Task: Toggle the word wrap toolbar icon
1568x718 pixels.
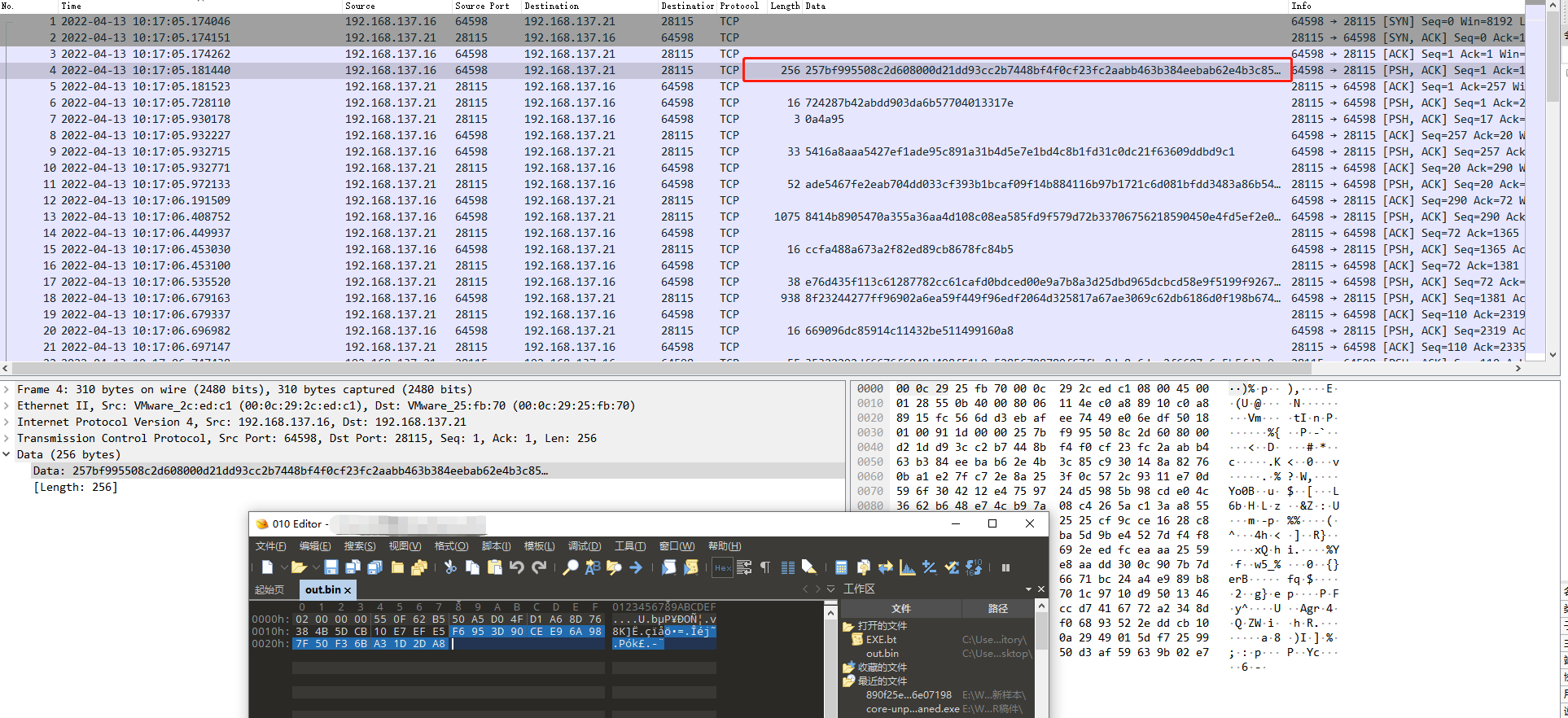Action: point(744,567)
